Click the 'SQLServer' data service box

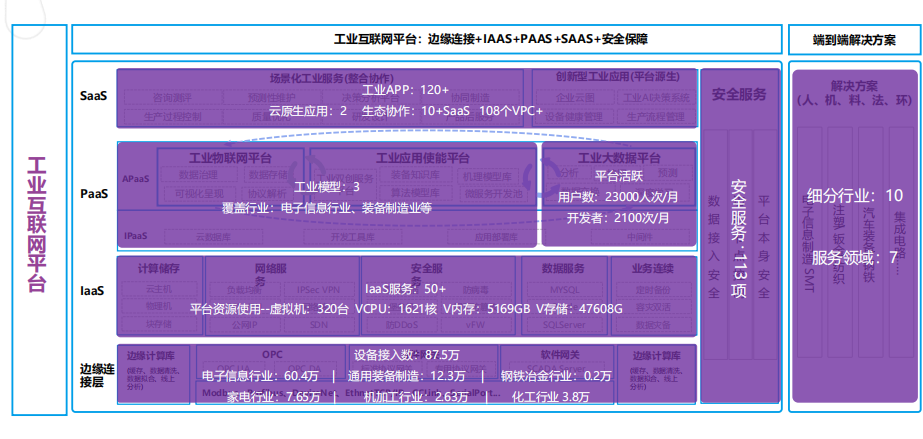(565, 325)
